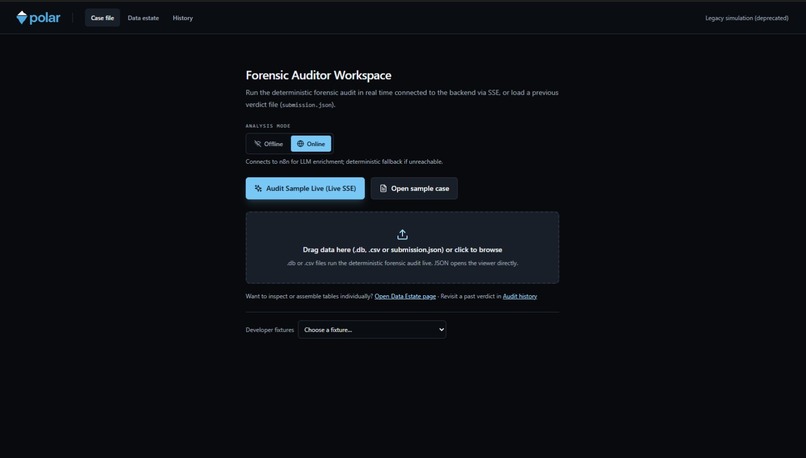Click the Forensic Auditor Workspace heading
The image size is (806, 458).
click(318, 75)
